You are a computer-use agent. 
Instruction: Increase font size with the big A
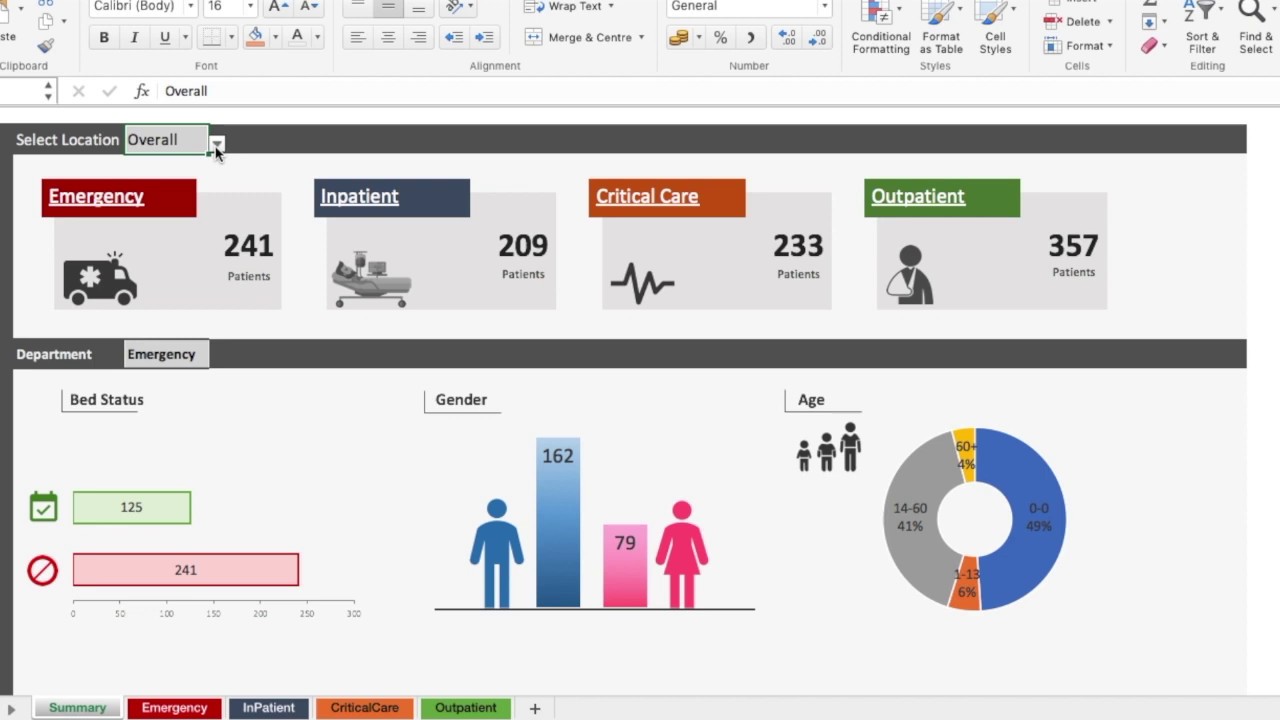pos(279,7)
